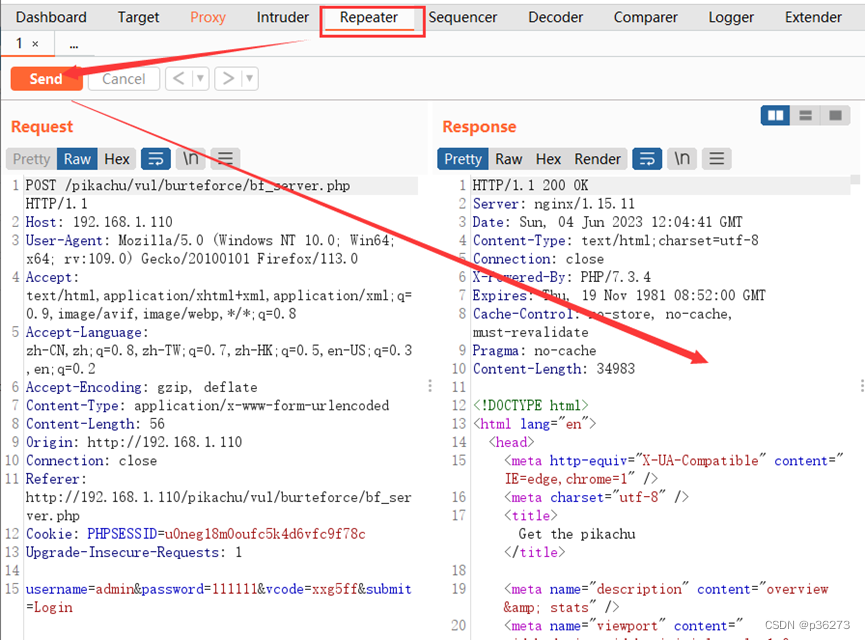Go forward to next request in history
The height and width of the screenshot is (640, 865).
pyautogui.click(x=228, y=79)
